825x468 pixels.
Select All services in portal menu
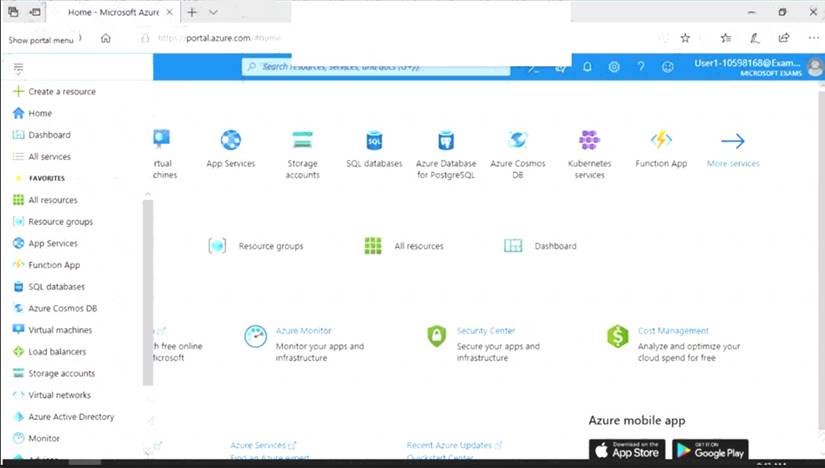[x=42, y=156]
